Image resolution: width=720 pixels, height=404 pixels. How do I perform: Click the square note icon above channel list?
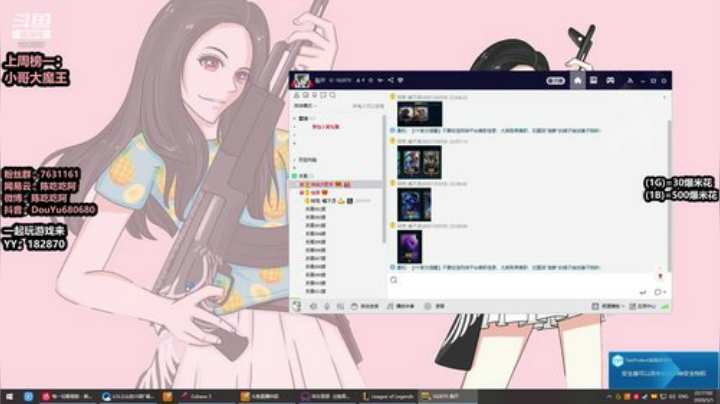(x=323, y=95)
